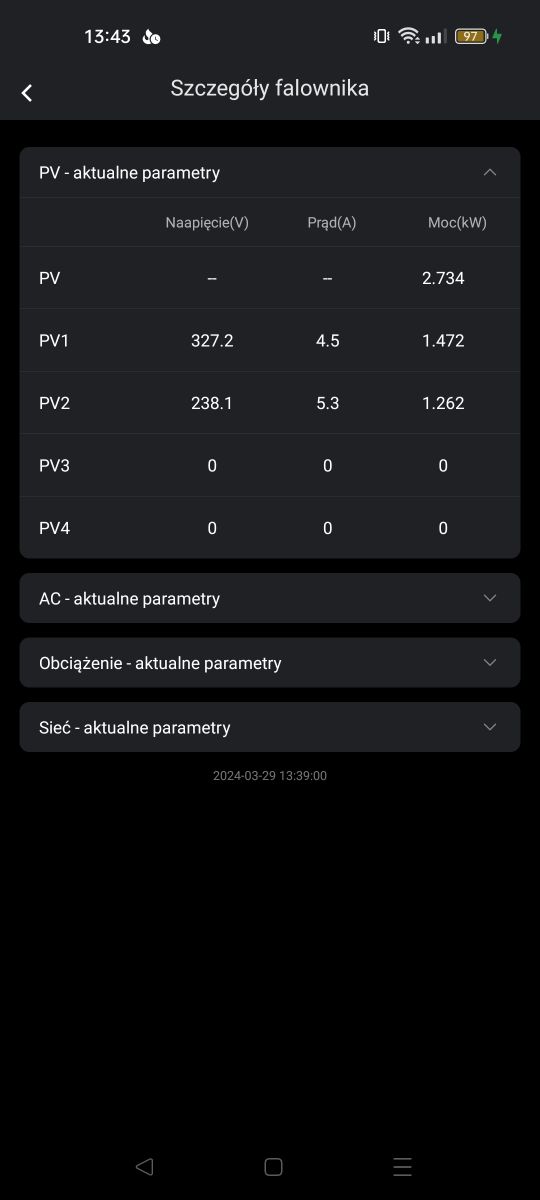Tap the timestamp 2024-03-29 13:39:00
The image size is (540, 1200).
(270, 776)
